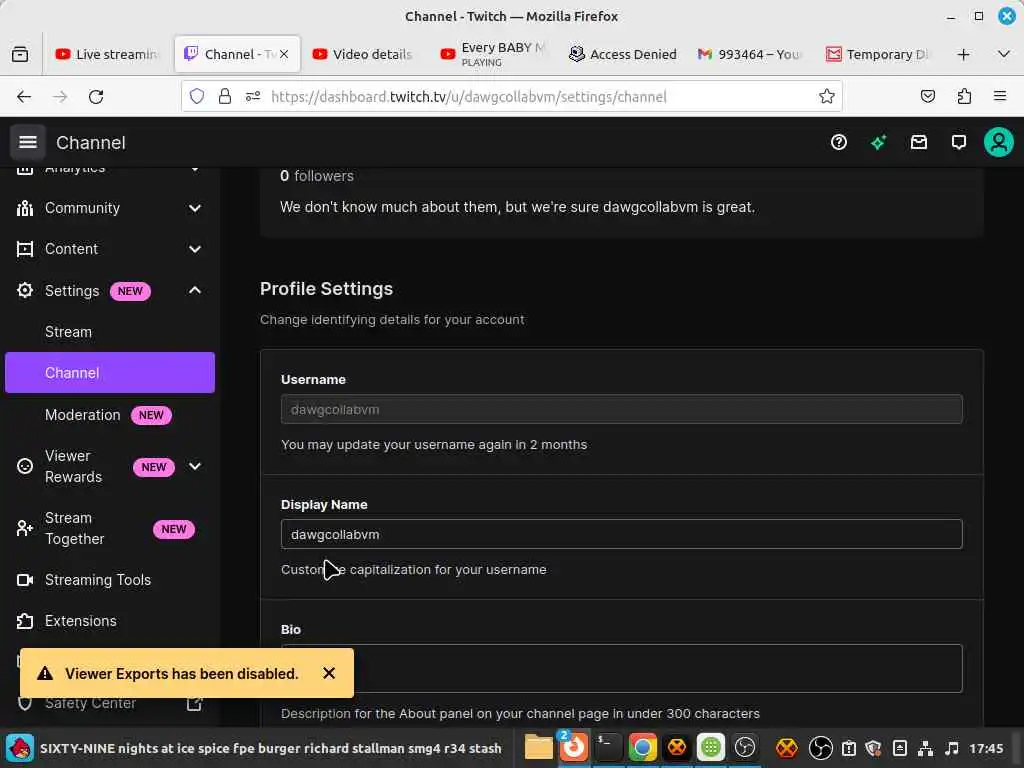
Task: Click the Extensions puzzle icon in sidebar
Action: pos(25,621)
